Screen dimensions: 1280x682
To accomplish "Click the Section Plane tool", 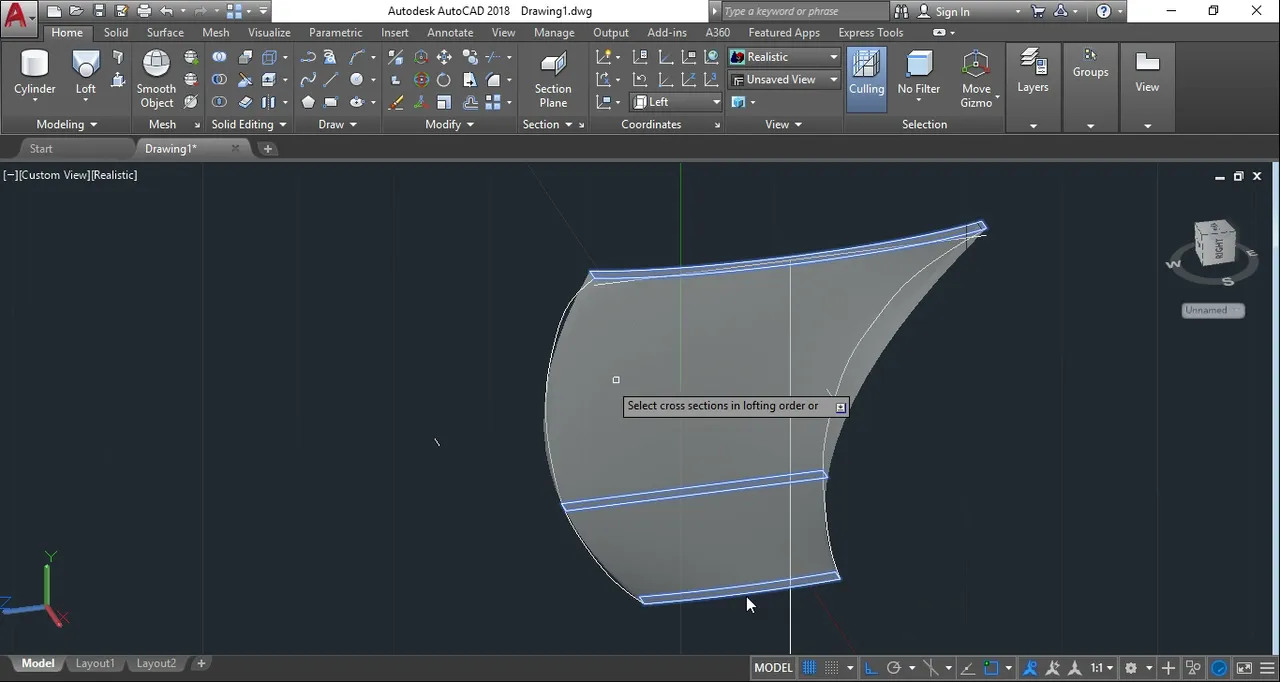I will tap(553, 78).
